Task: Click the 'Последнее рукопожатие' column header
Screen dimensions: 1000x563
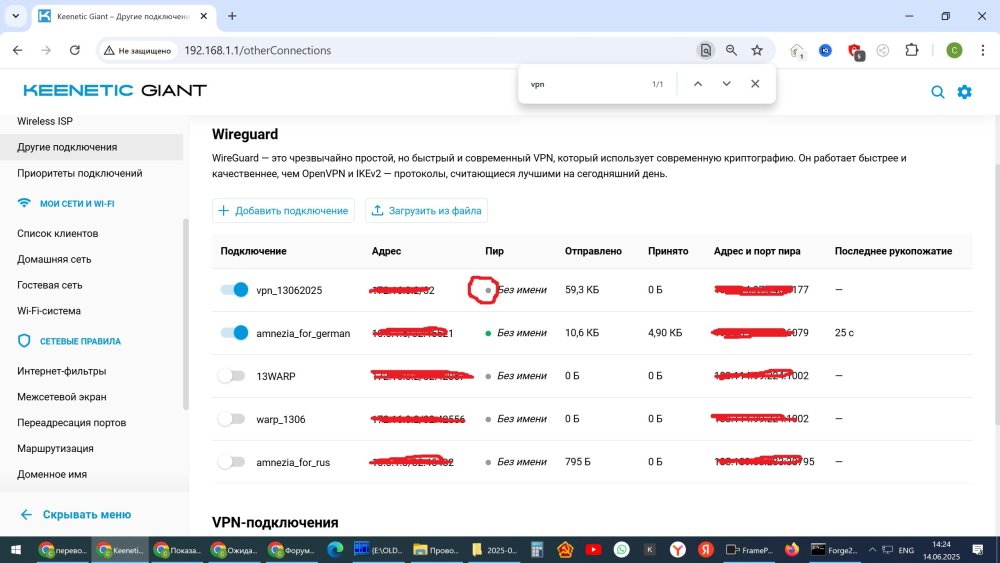Action: tap(893, 251)
